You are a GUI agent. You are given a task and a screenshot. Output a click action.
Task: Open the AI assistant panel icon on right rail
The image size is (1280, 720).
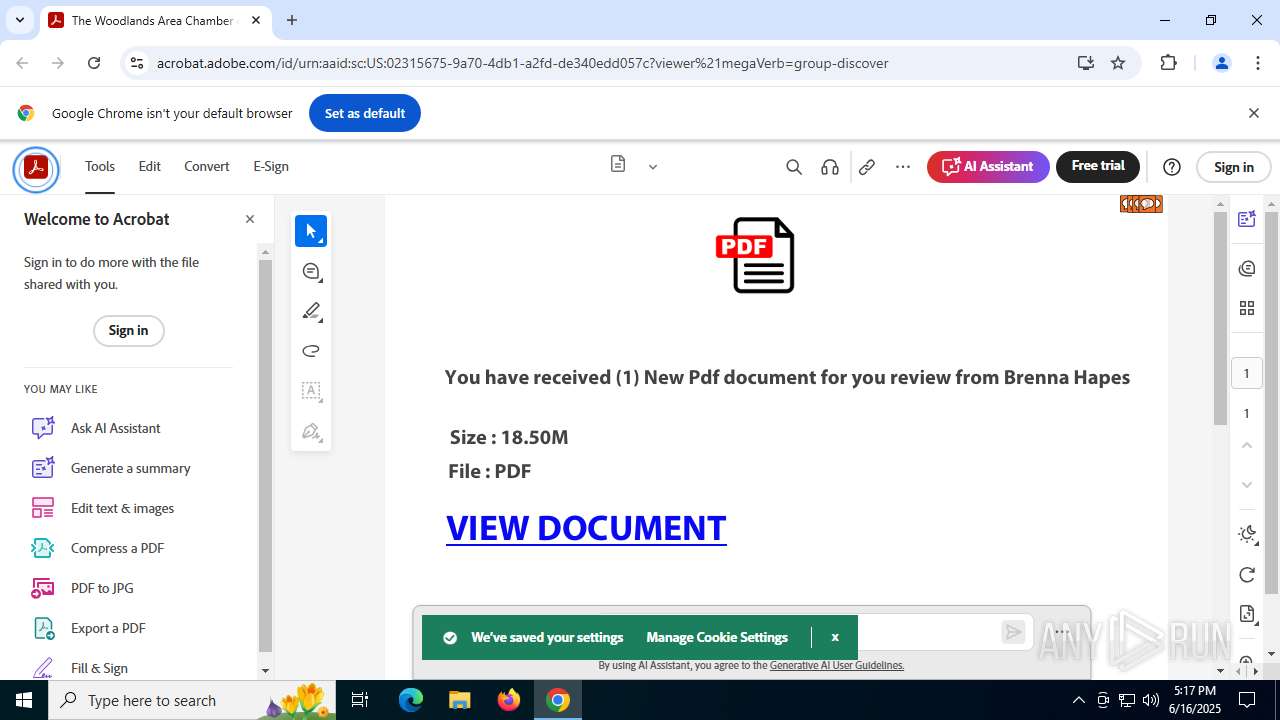[1246, 219]
